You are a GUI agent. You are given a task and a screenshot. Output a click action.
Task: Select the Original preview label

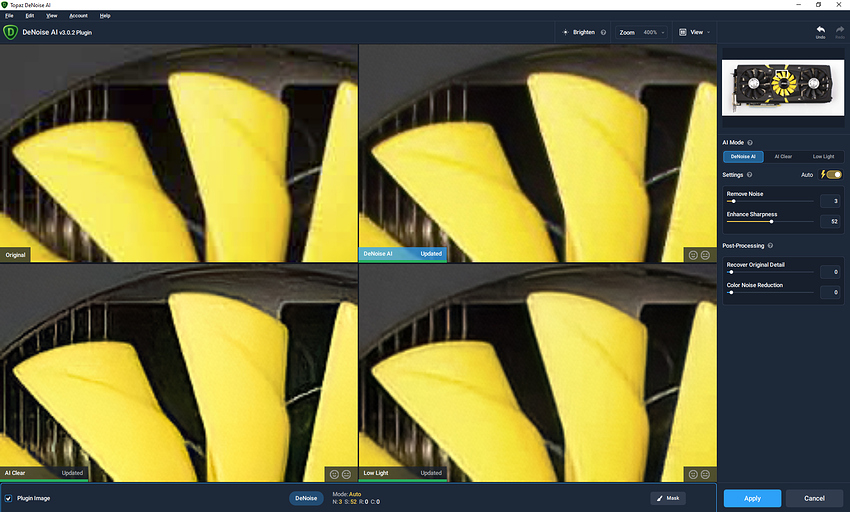click(15, 255)
